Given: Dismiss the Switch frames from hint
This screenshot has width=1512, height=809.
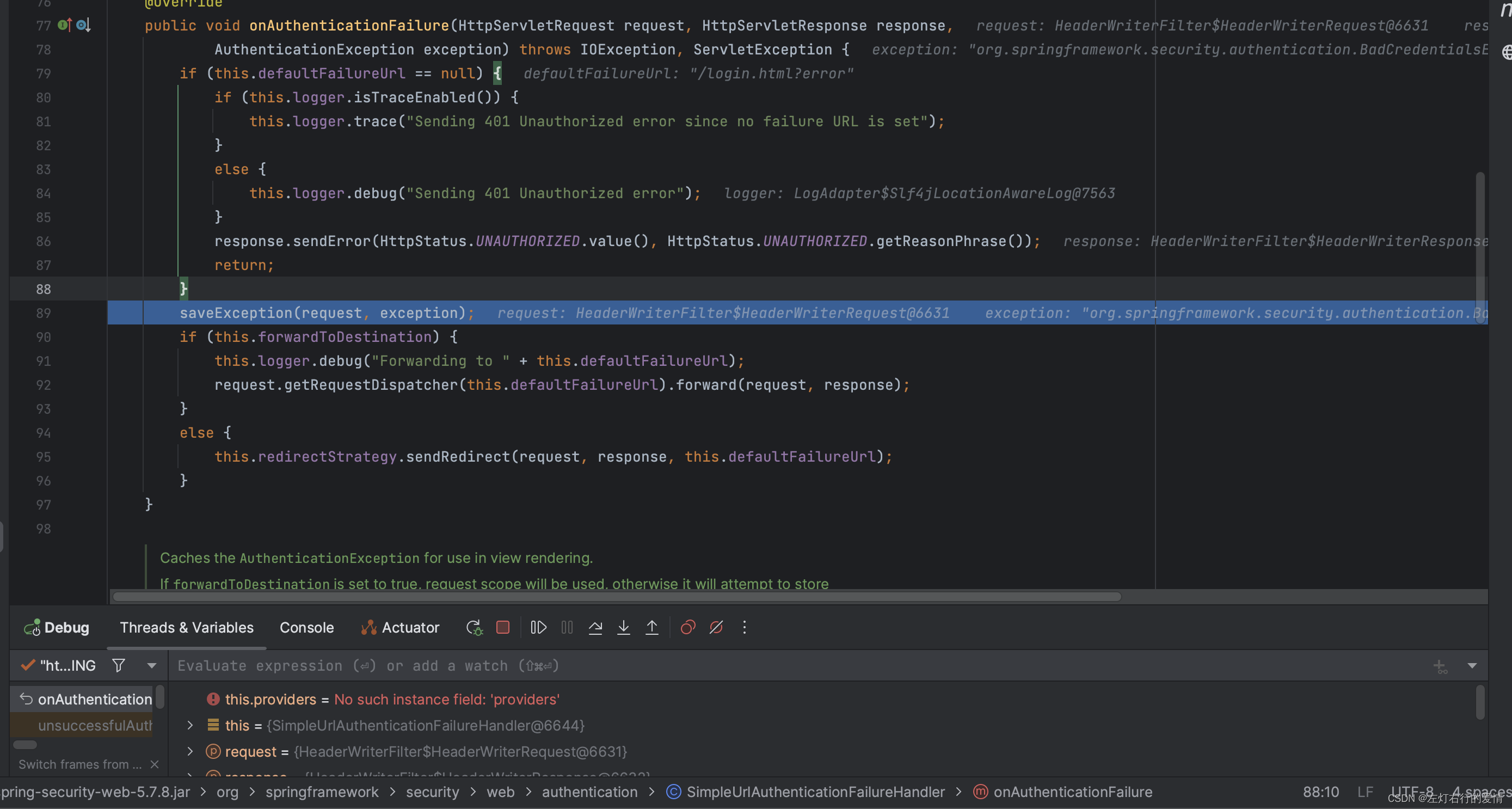Looking at the screenshot, I should point(155,764).
